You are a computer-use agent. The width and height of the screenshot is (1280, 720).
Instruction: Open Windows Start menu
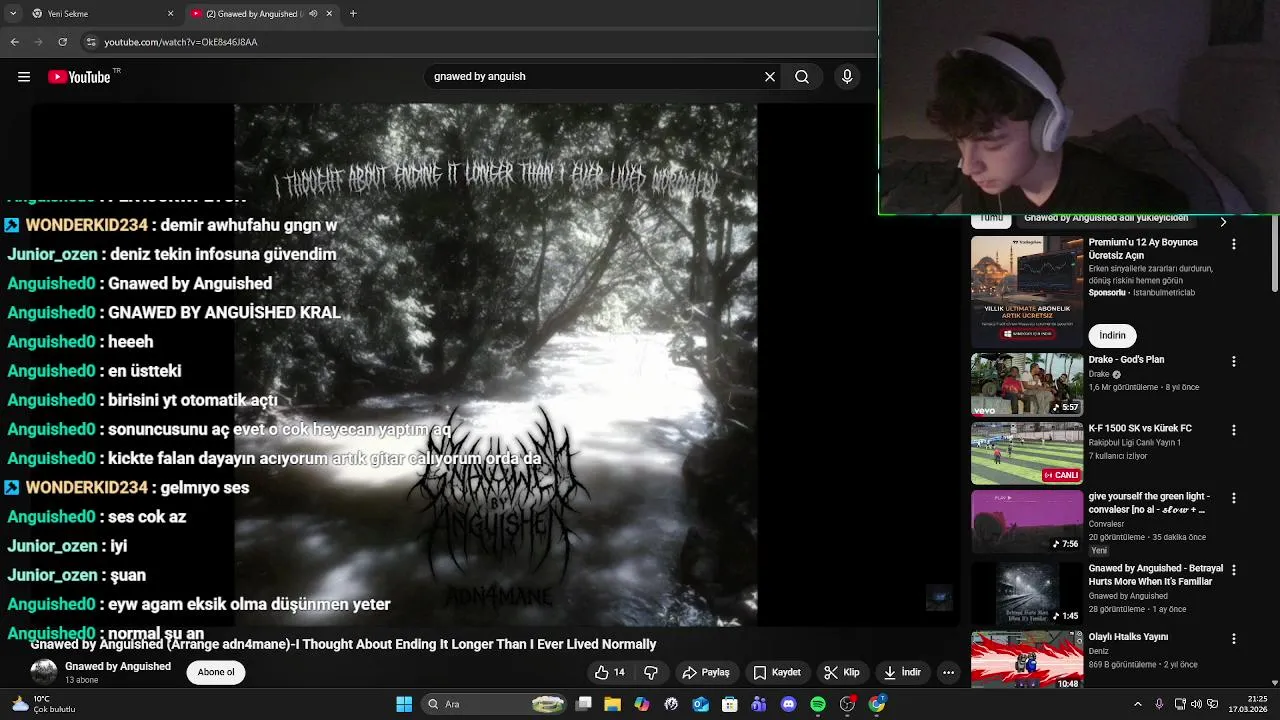click(404, 704)
